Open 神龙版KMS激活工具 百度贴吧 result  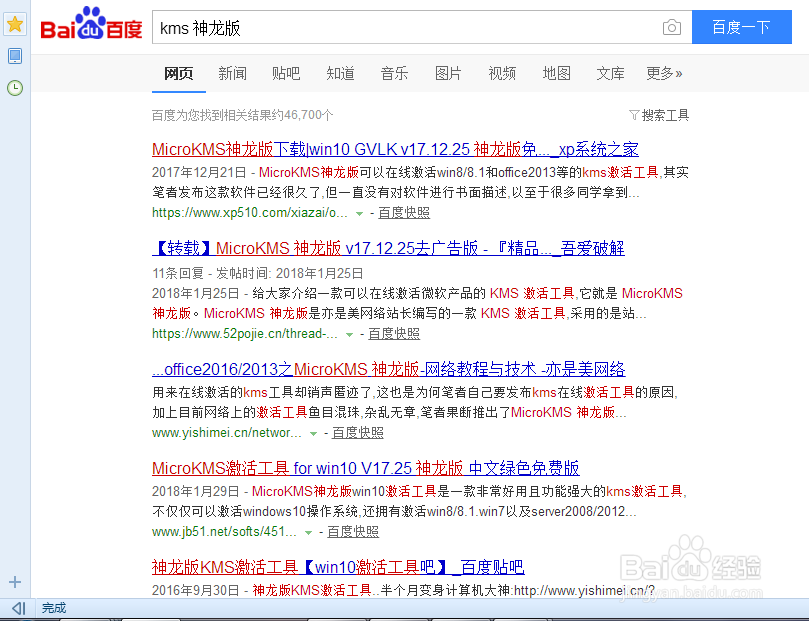pyautogui.click(x=338, y=567)
